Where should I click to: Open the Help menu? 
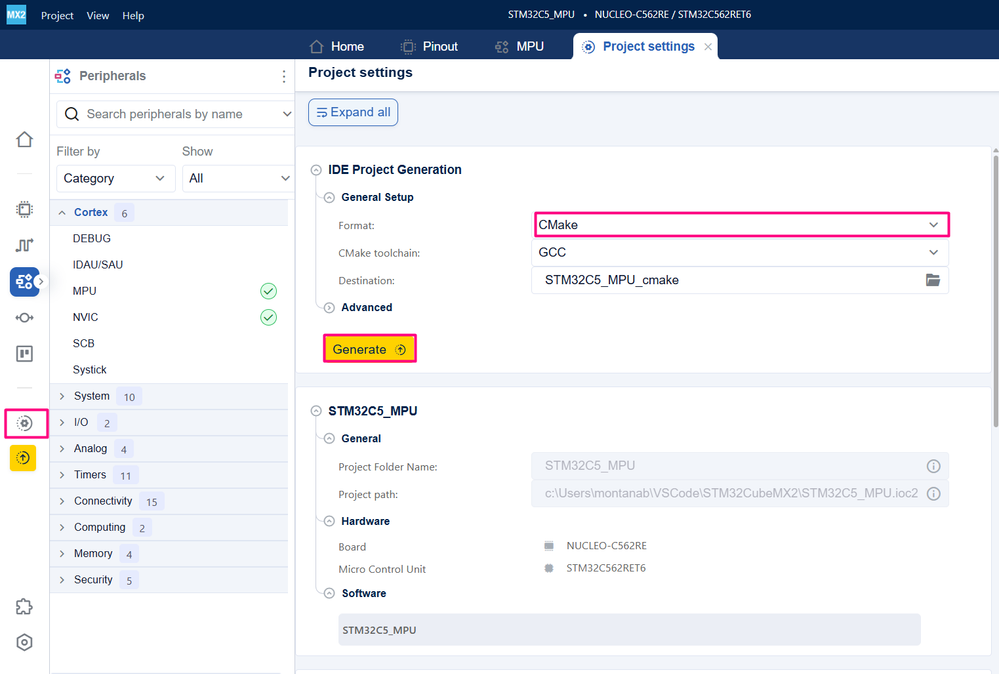tap(133, 15)
